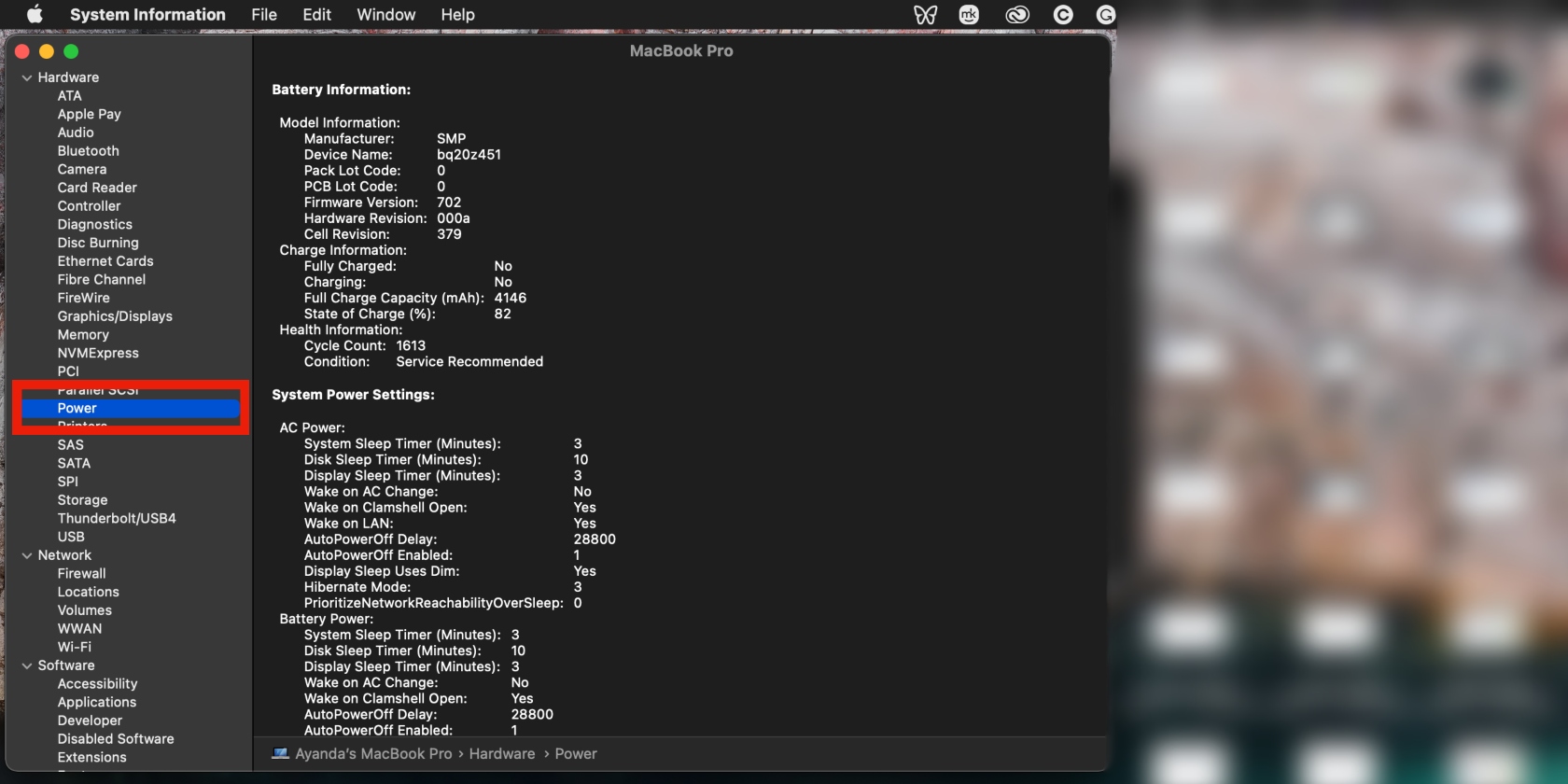The image size is (1568, 784).
Task: Select SPI in the sidebar
Action: click(68, 482)
